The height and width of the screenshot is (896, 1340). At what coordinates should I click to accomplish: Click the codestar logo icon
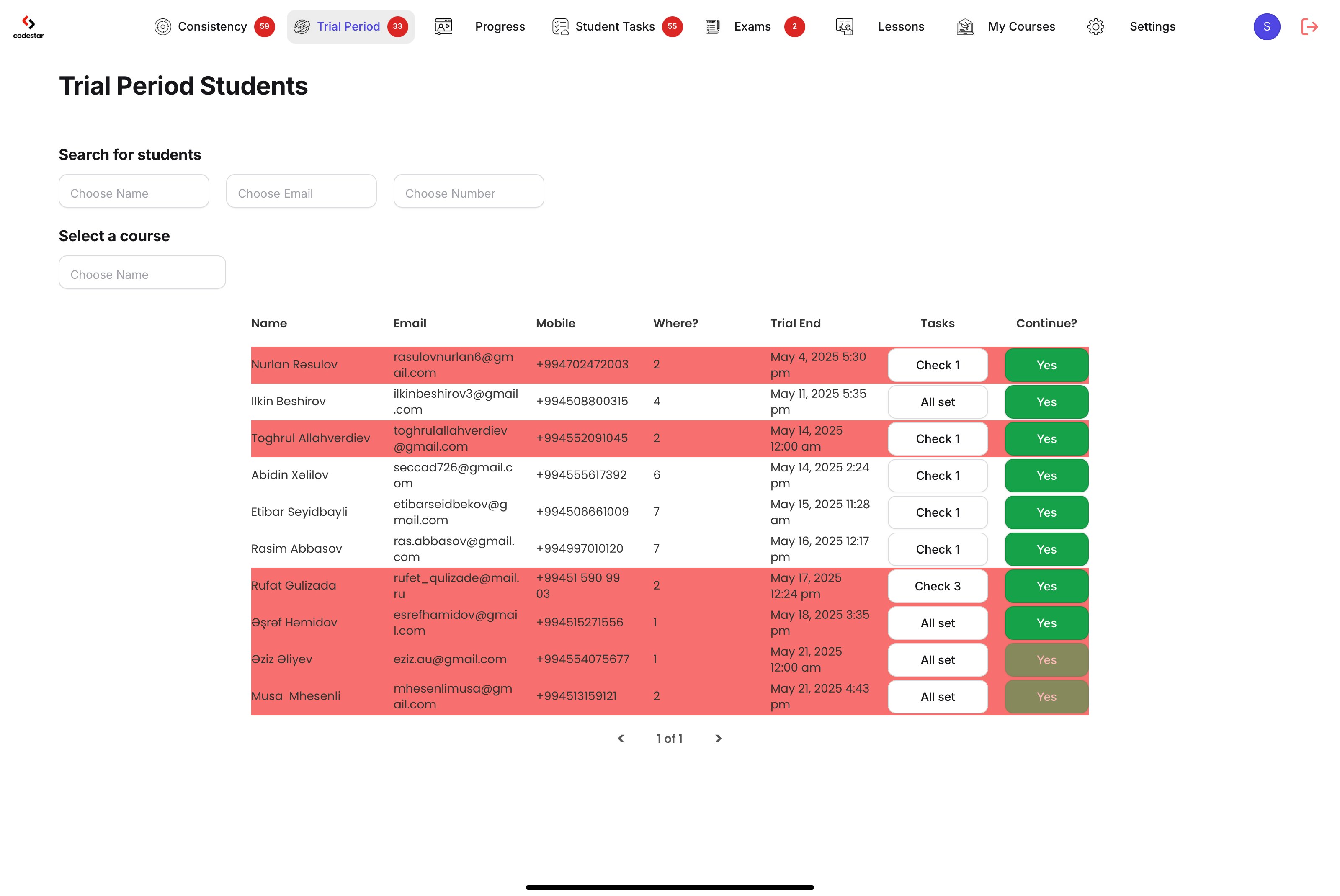coord(28,26)
